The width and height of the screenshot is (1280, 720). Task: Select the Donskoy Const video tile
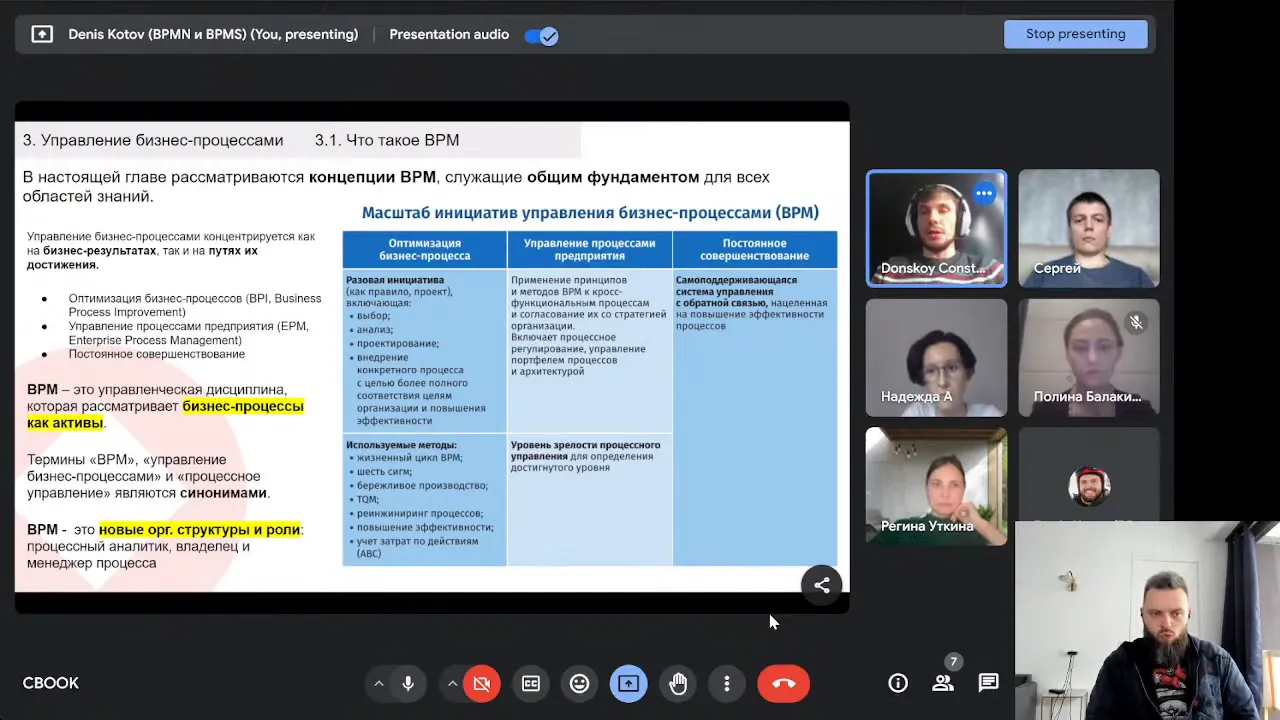point(936,228)
